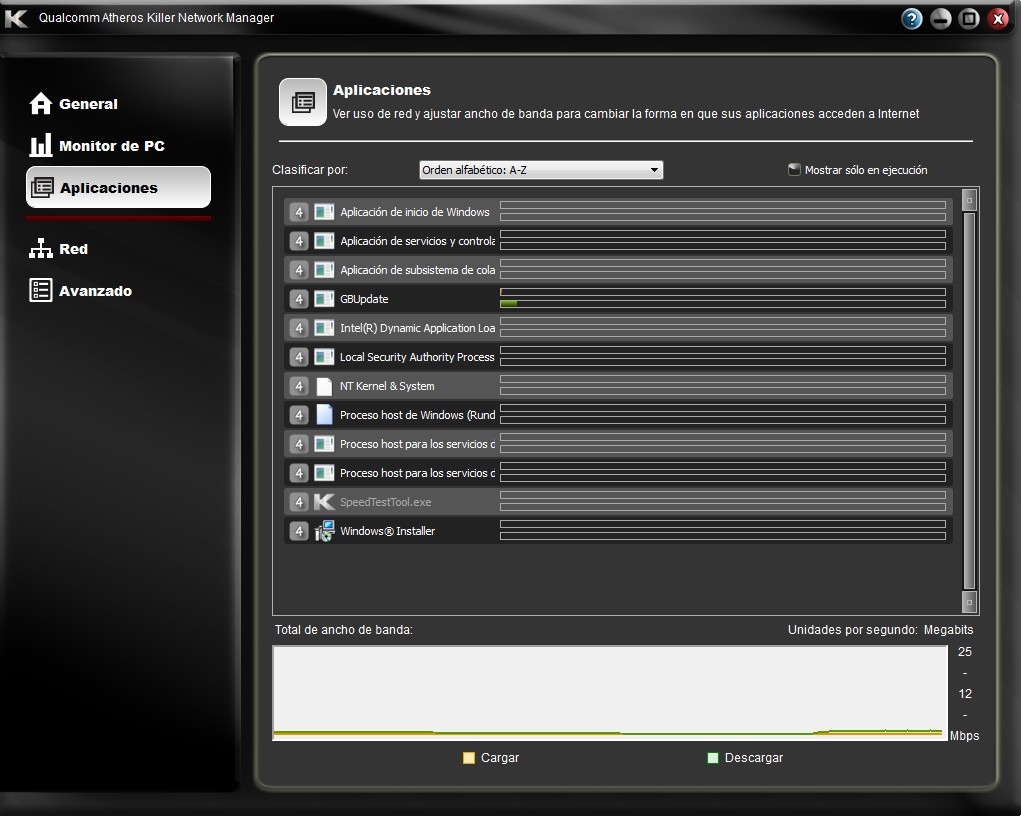Click the Descargar green legend swatch
The image size is (1021, 818).
coord(712,757)
